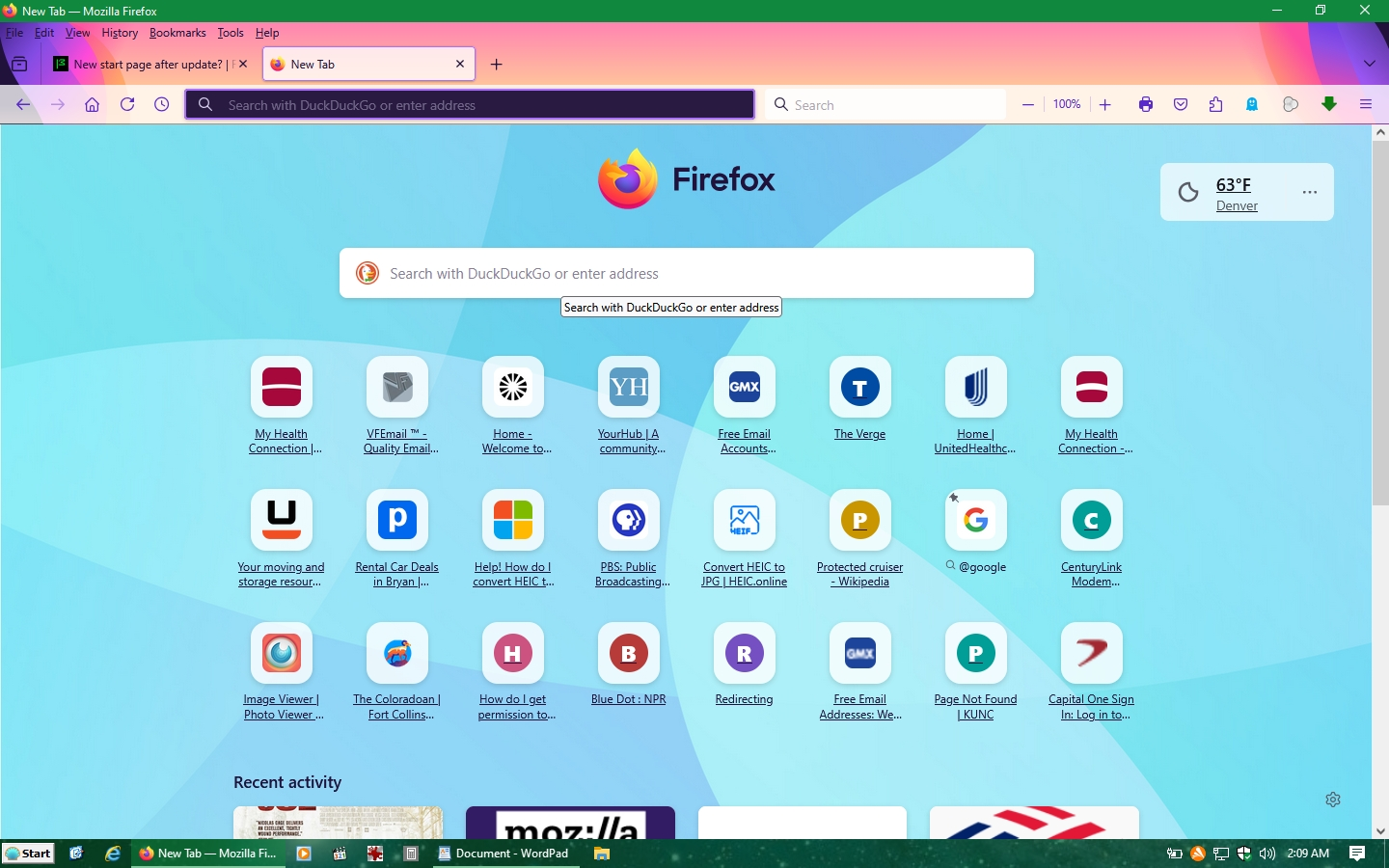Open the 63°F weather link
This screenshot has width=1389, height=868.
tap(1233, 184)
